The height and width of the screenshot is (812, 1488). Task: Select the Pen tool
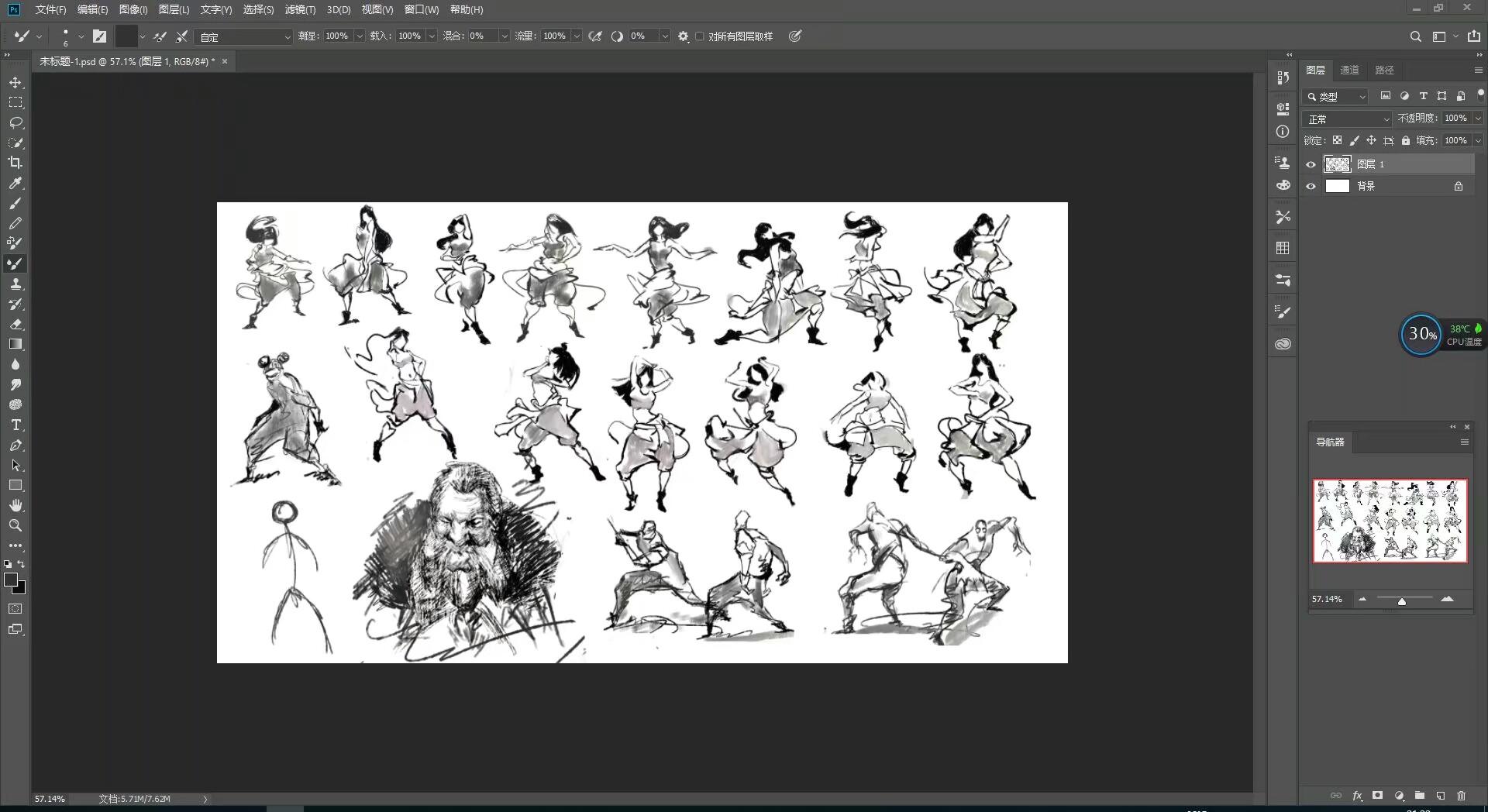(15, 445)
